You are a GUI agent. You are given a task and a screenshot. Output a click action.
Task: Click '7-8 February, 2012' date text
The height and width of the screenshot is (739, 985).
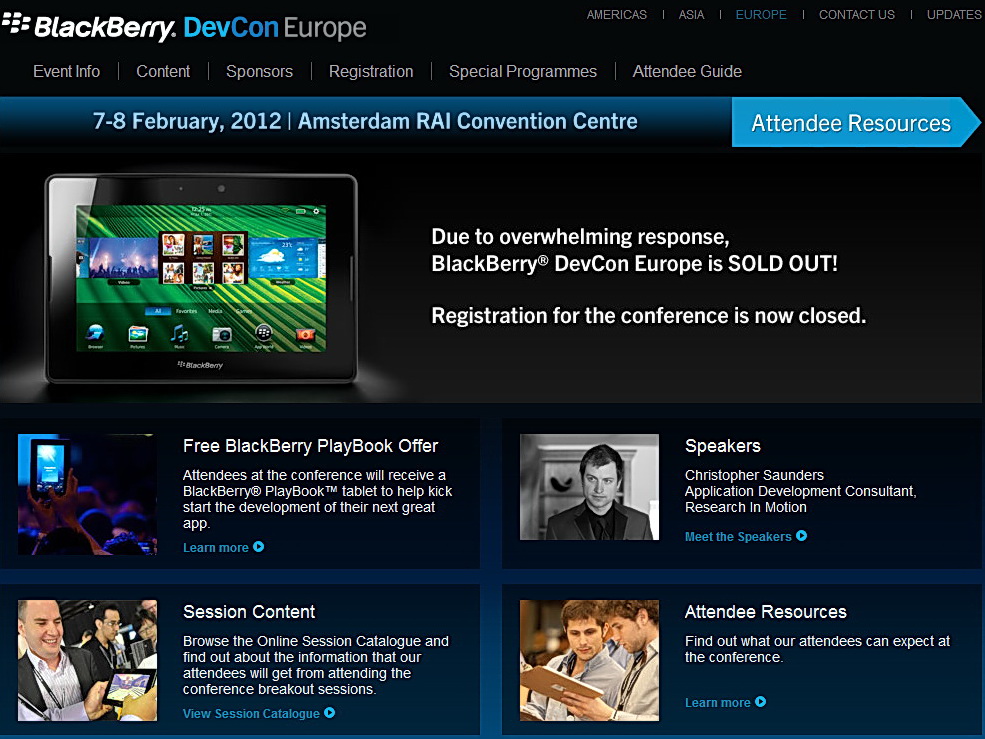(x=187, y=121)
